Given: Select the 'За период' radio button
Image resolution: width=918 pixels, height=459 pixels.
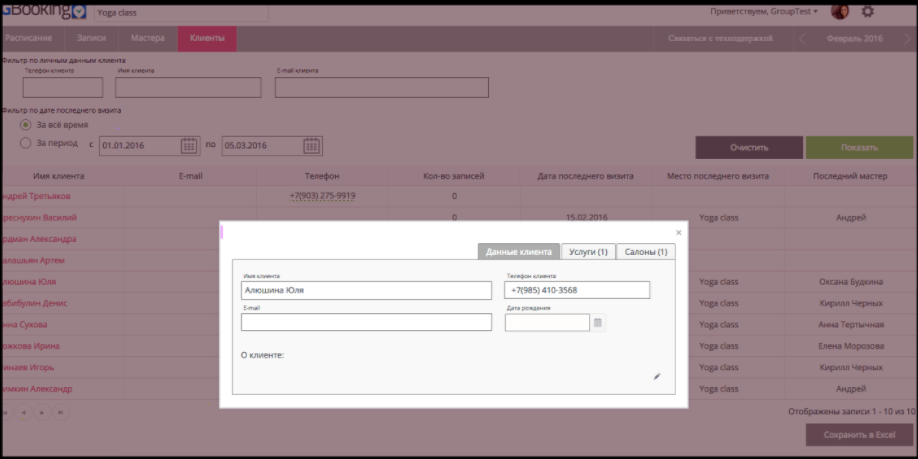Looking at the screenshot, I should pyautogui.click(x=25, y=143).
